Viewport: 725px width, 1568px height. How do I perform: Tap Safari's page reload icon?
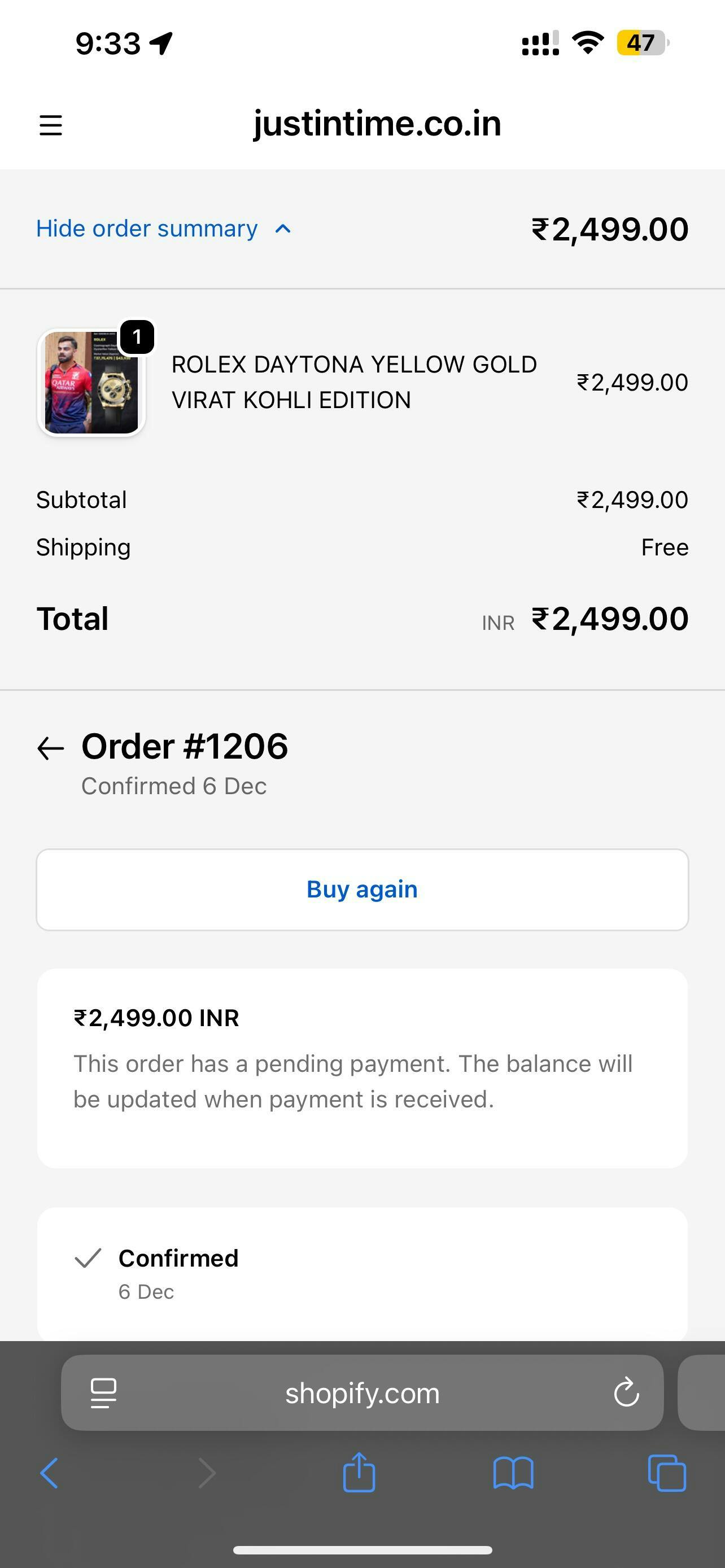(626, 1392)
